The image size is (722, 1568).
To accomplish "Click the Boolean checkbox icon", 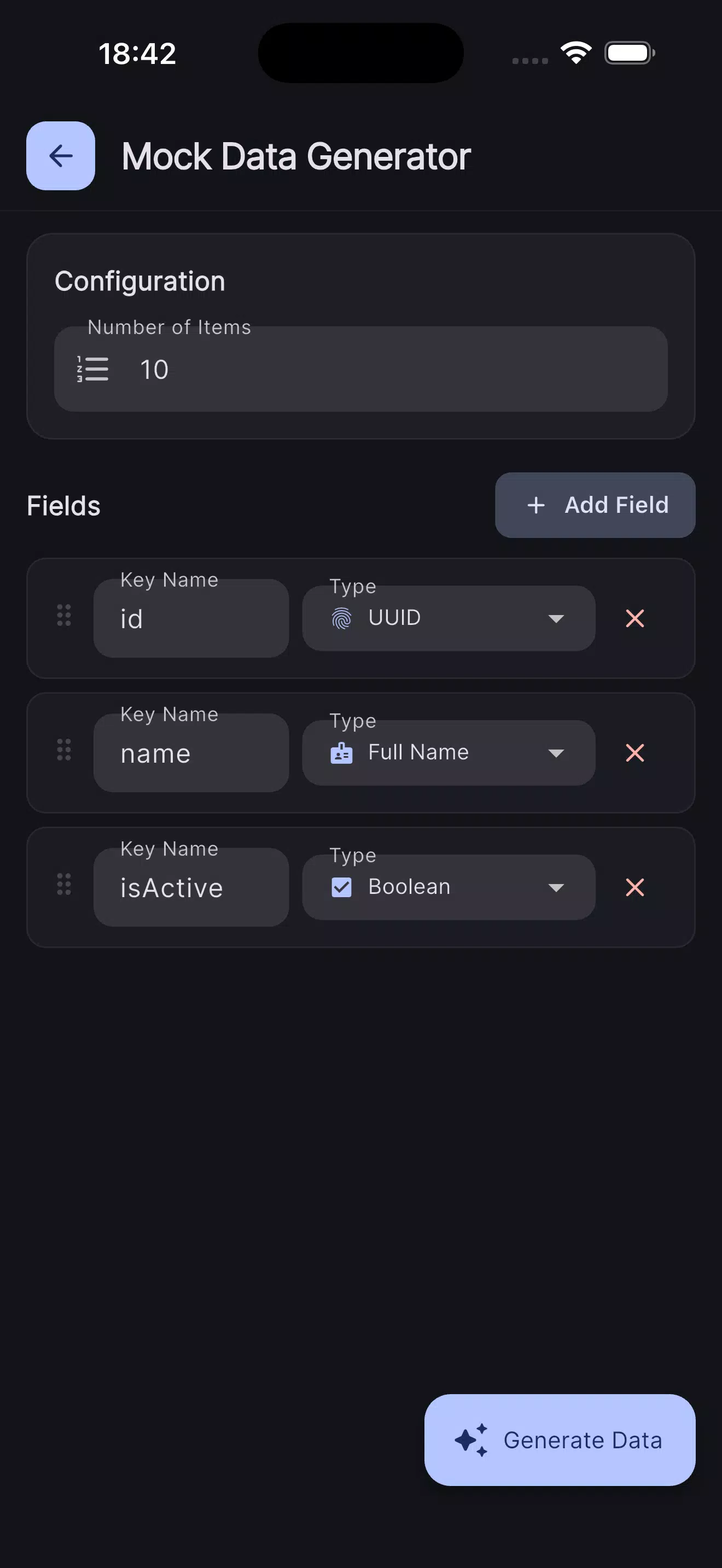I will click(x=341, y=887).
